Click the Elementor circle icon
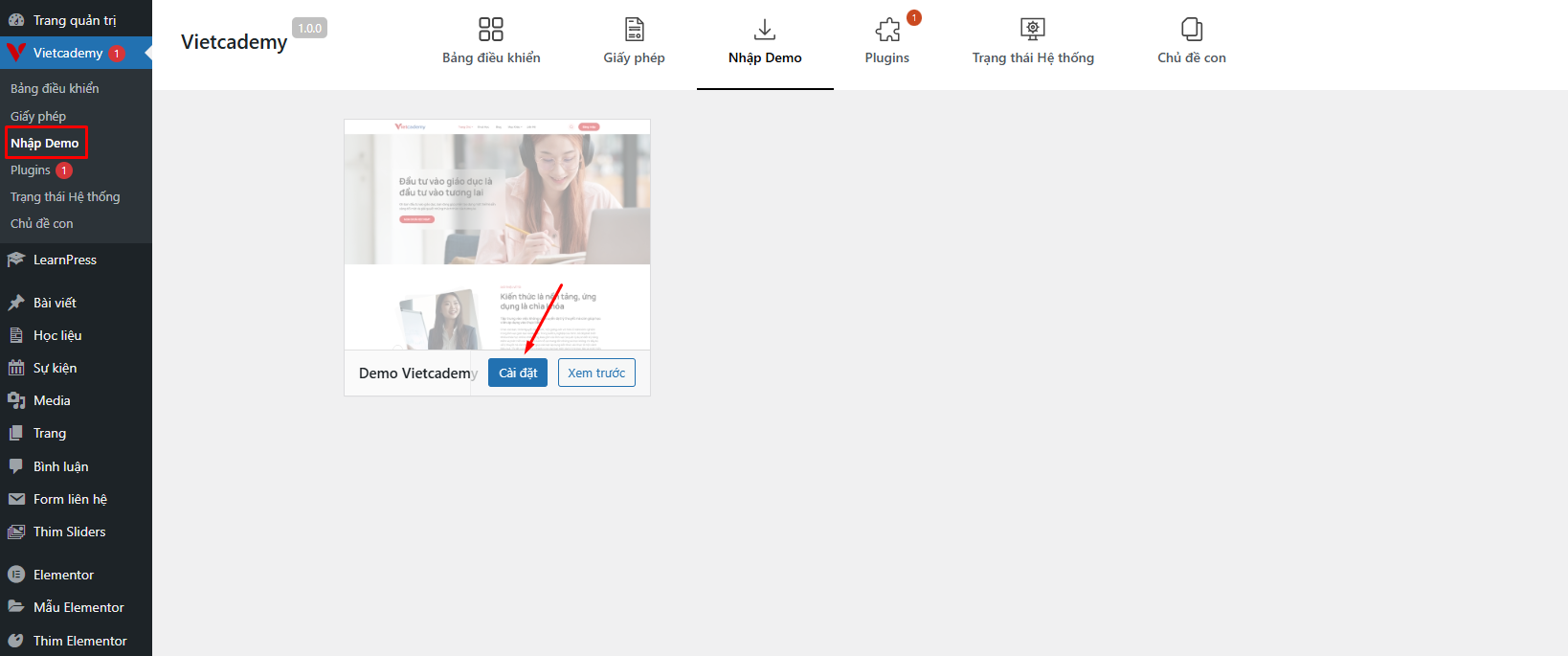The image size is (1568, 656). pos(16,575)
